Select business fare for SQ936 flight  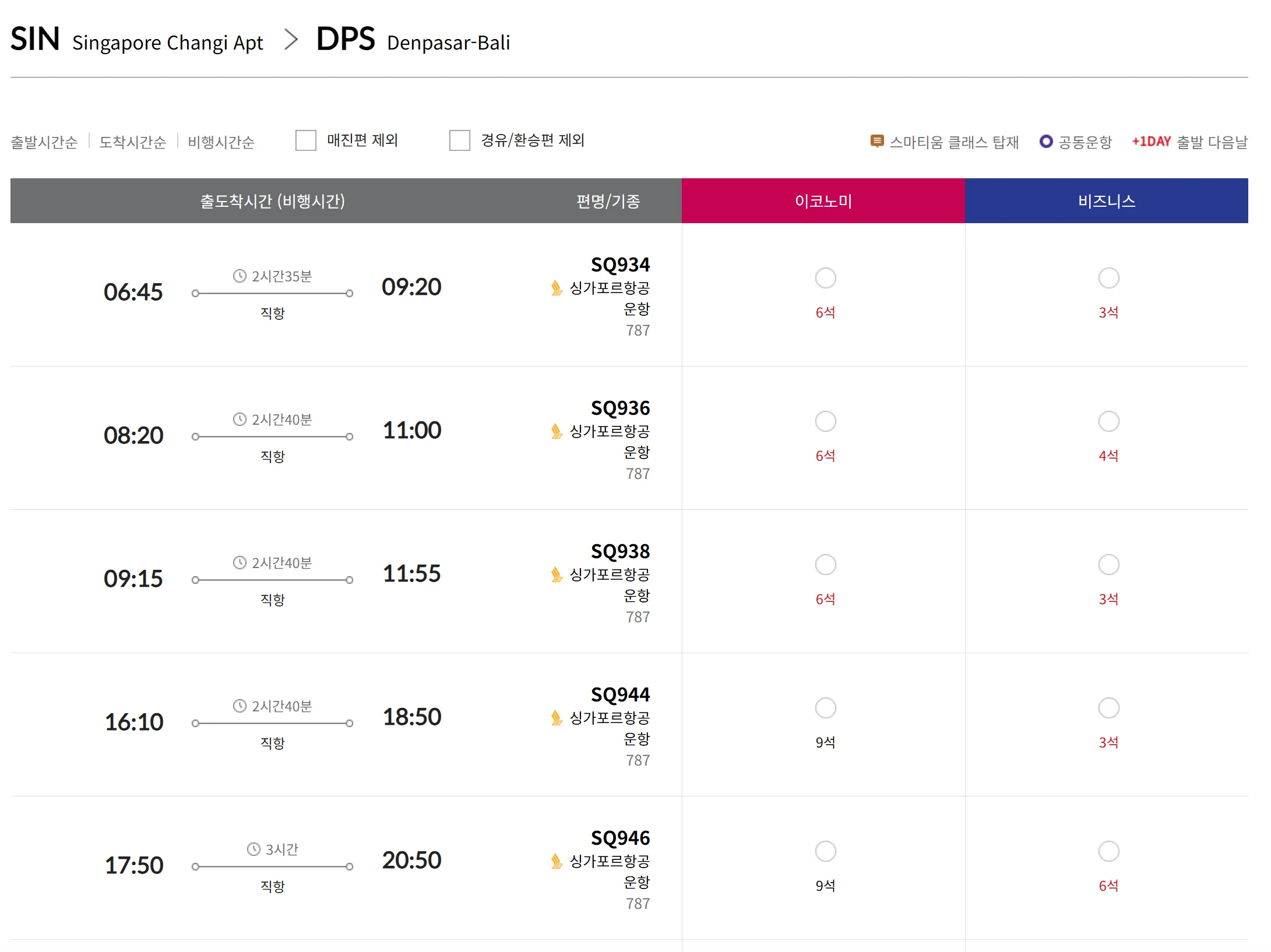point(1108,421)
